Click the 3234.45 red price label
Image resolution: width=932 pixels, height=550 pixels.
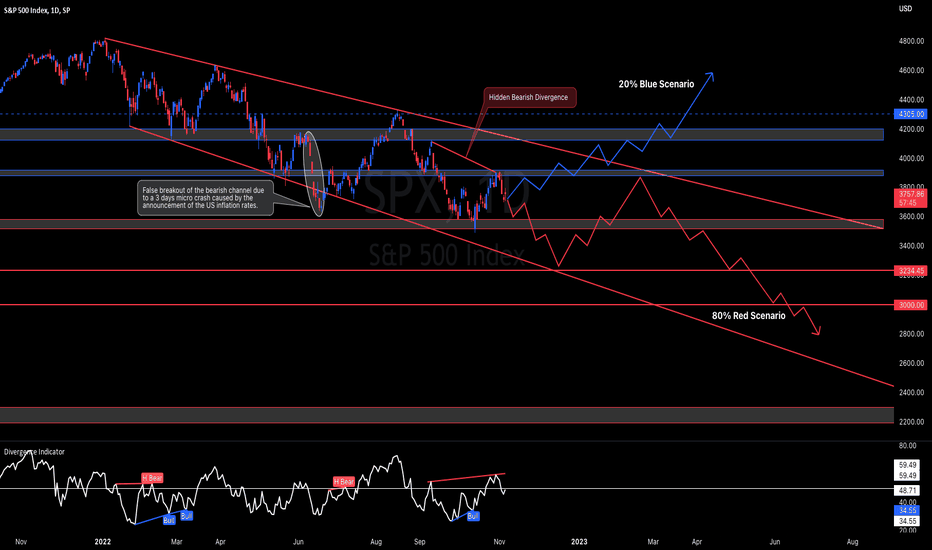(911, 271)
